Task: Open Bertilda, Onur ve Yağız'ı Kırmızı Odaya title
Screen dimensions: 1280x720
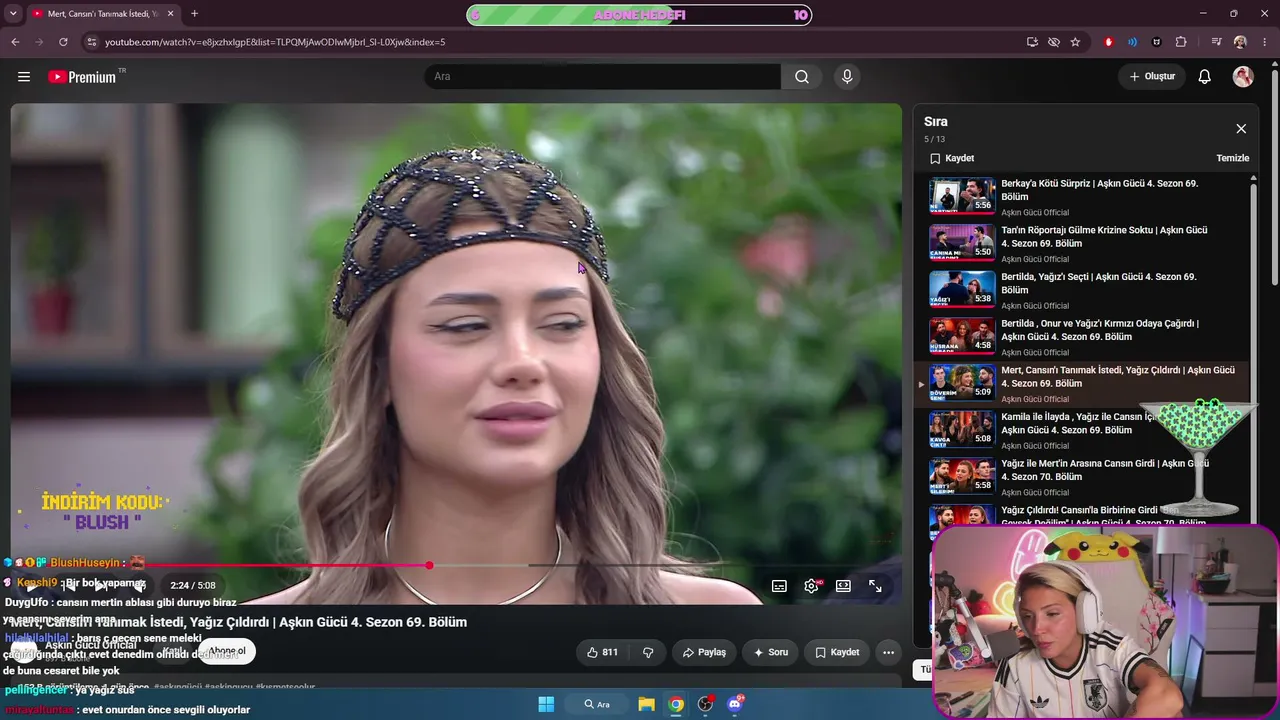Action: pos(1100,330)
